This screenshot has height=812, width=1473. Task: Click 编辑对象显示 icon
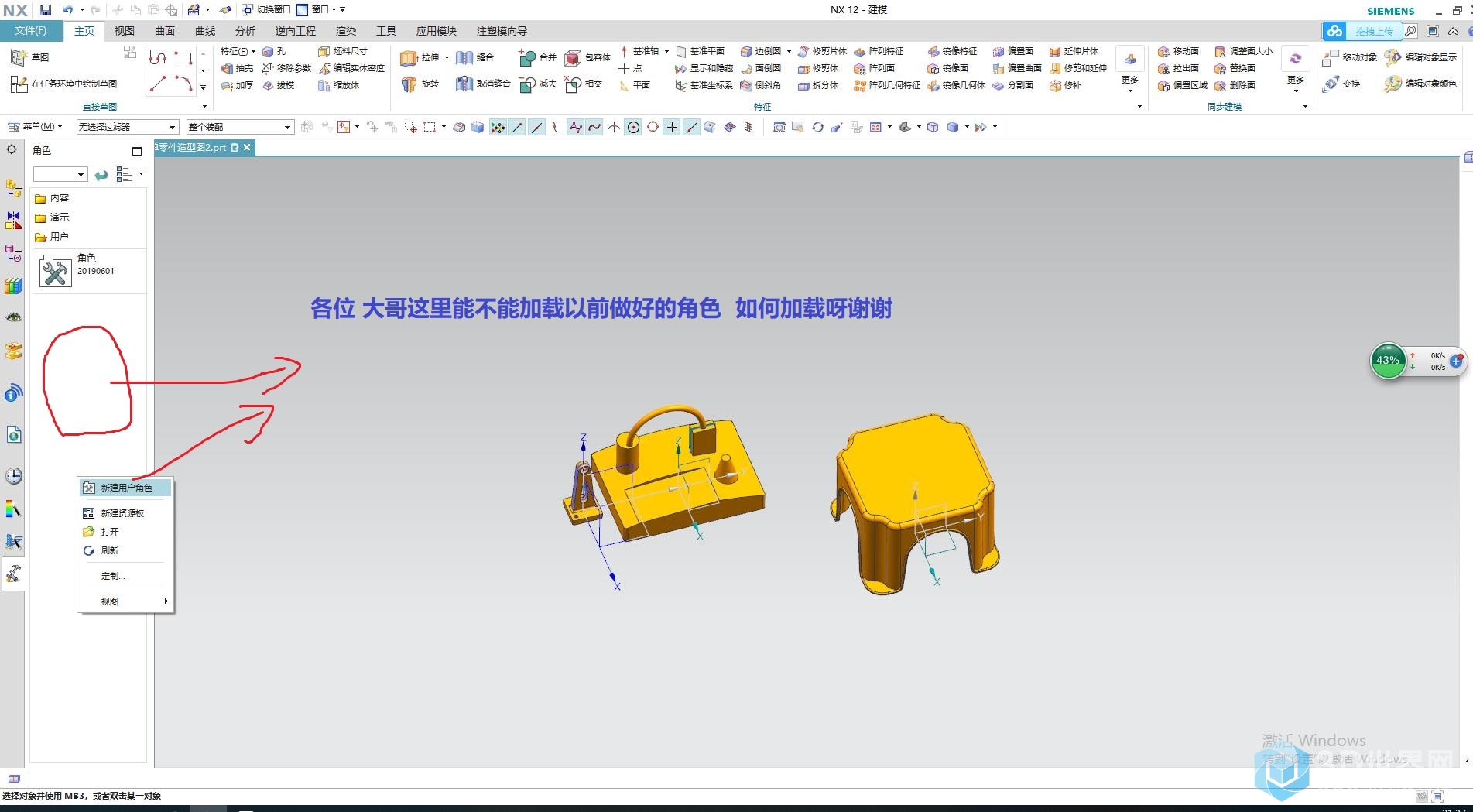pyautogui.click(x=1392, y=57)
